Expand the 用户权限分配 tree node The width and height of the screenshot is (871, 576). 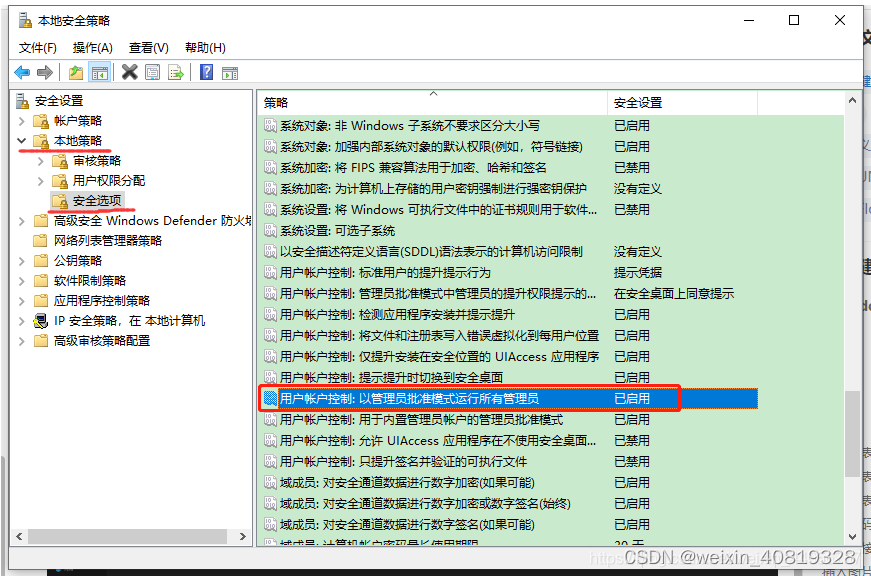coord(41,181)
